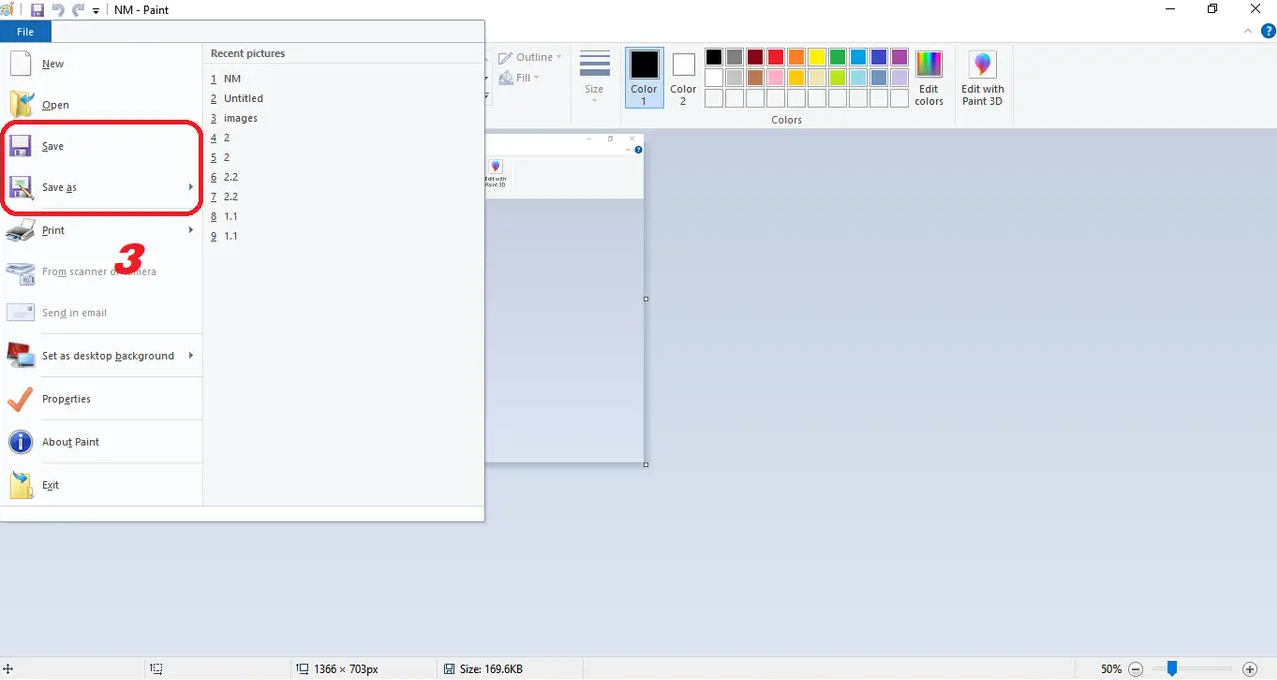Pick the brown color swatch
The height and width of the screenshot is (680, 1277).
pyautogui.click(x=755, y=77)
